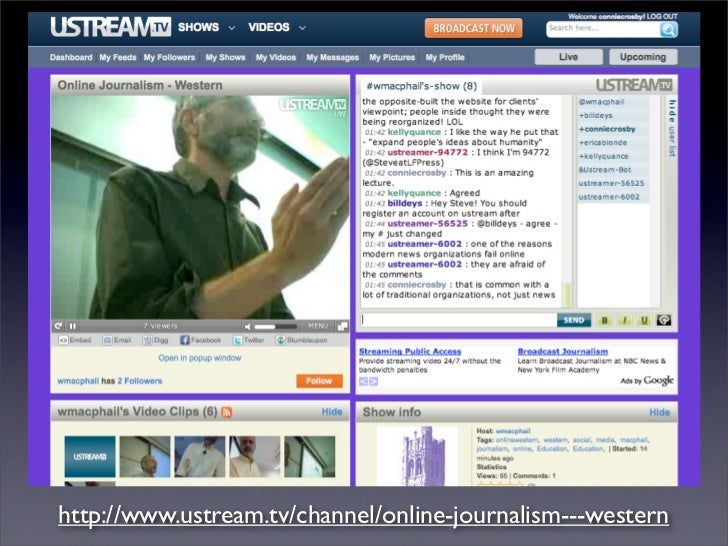
Task: Open Streaming Public Access ad link
Action: click(410, 351)
